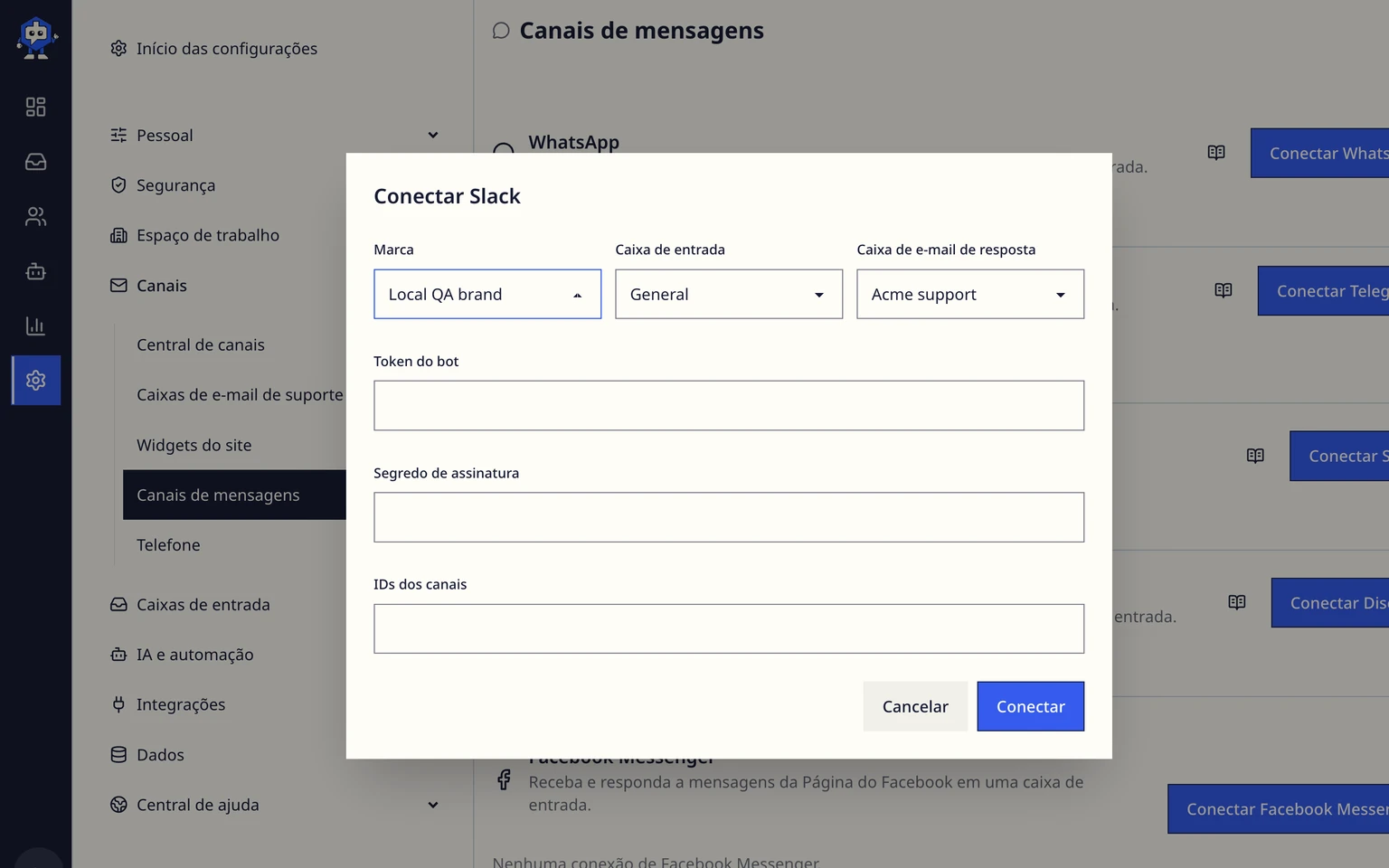The image size is (1389, 868).
Task: Open WhatsApp documentation book icon
Action: [1216, 153]
